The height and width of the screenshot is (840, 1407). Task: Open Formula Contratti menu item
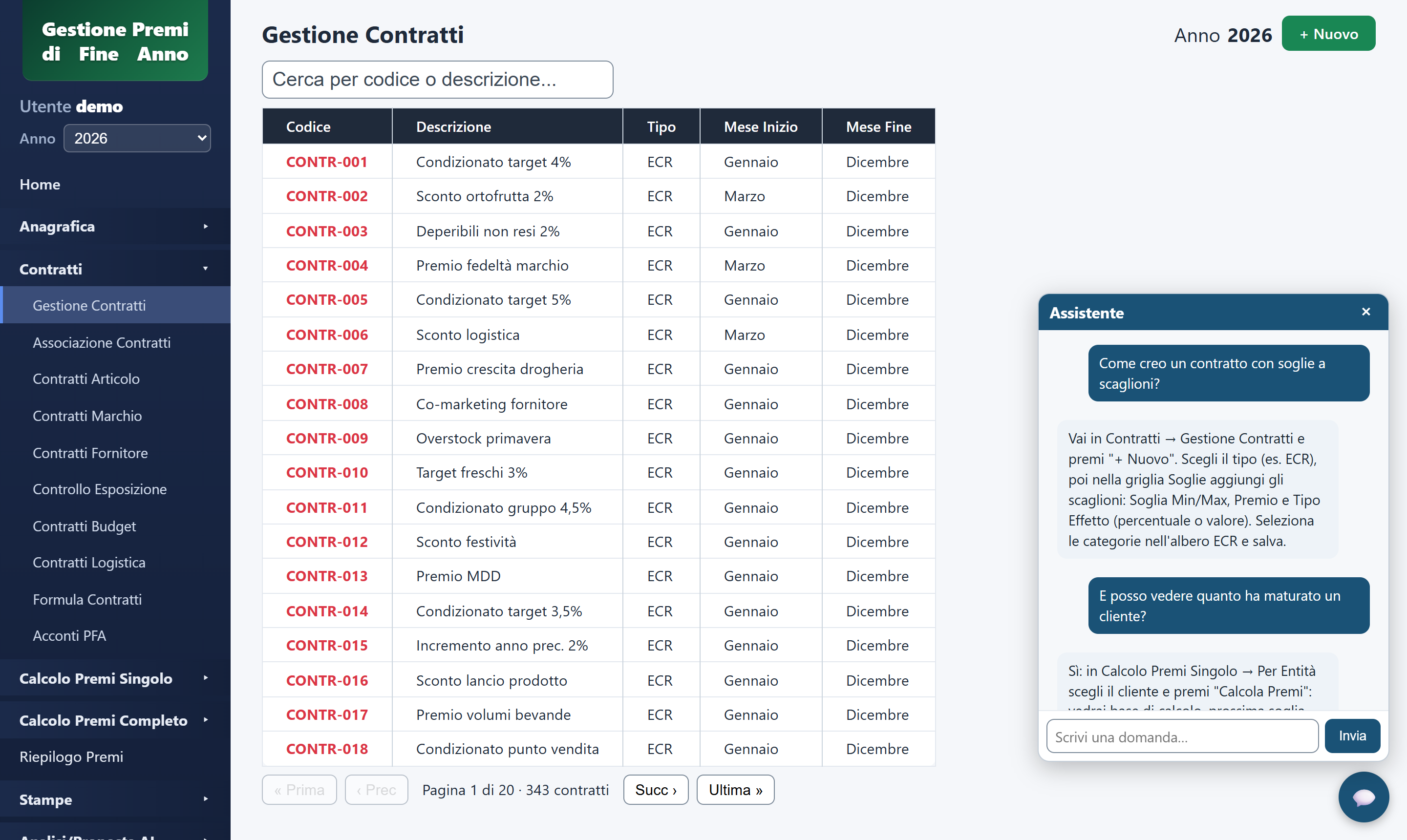[115, 599]
